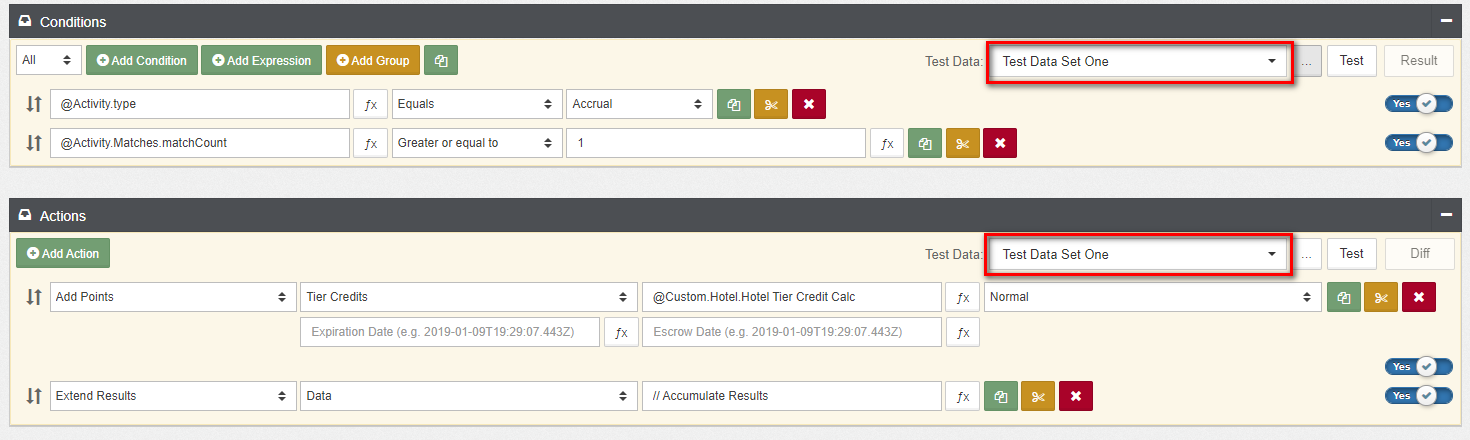Click the Add Condition button
Image resolution: width=1470 pixels, height=440 pixels.
click(142, 61)
